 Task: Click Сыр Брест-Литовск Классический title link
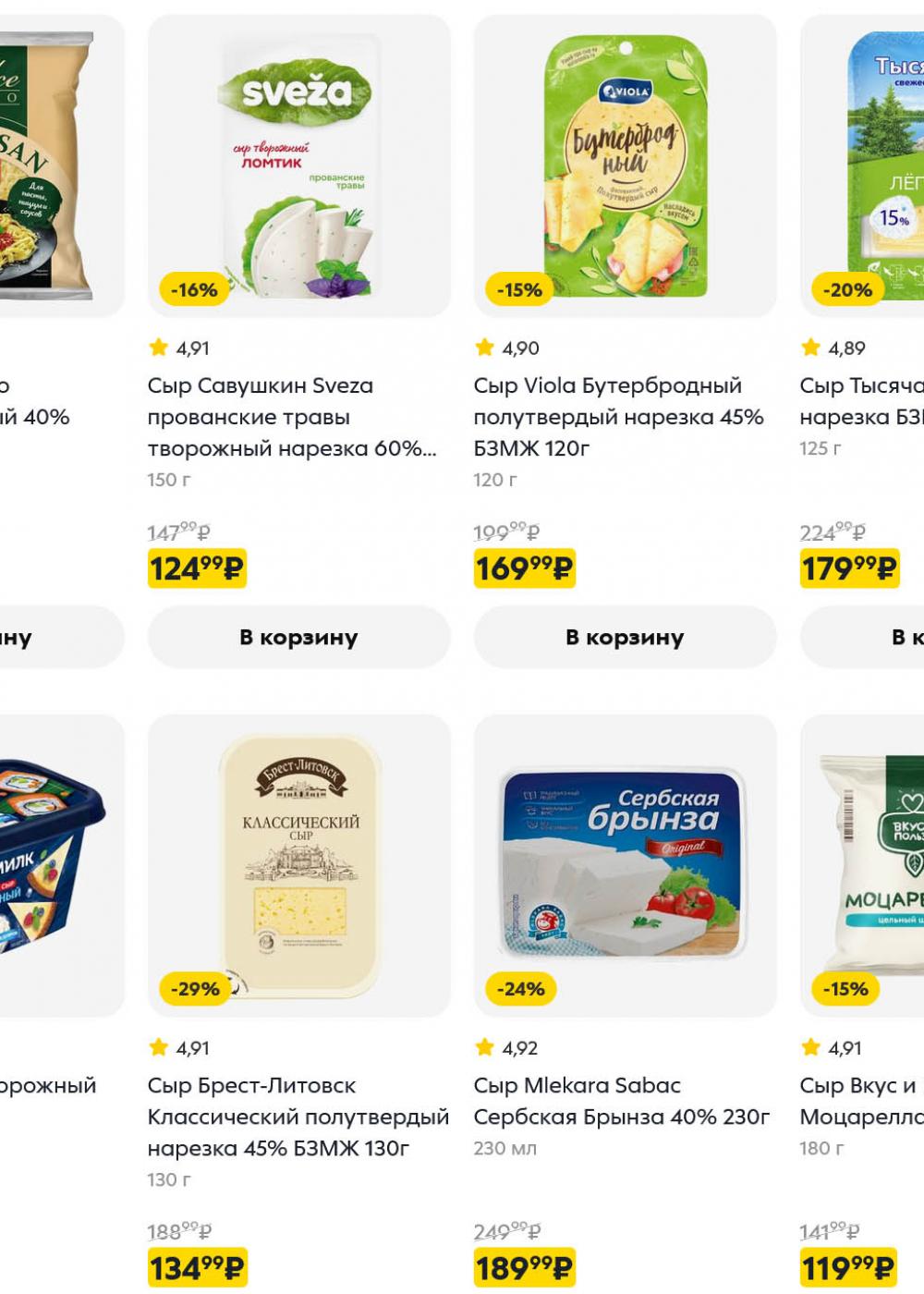tap(298, 1117)
